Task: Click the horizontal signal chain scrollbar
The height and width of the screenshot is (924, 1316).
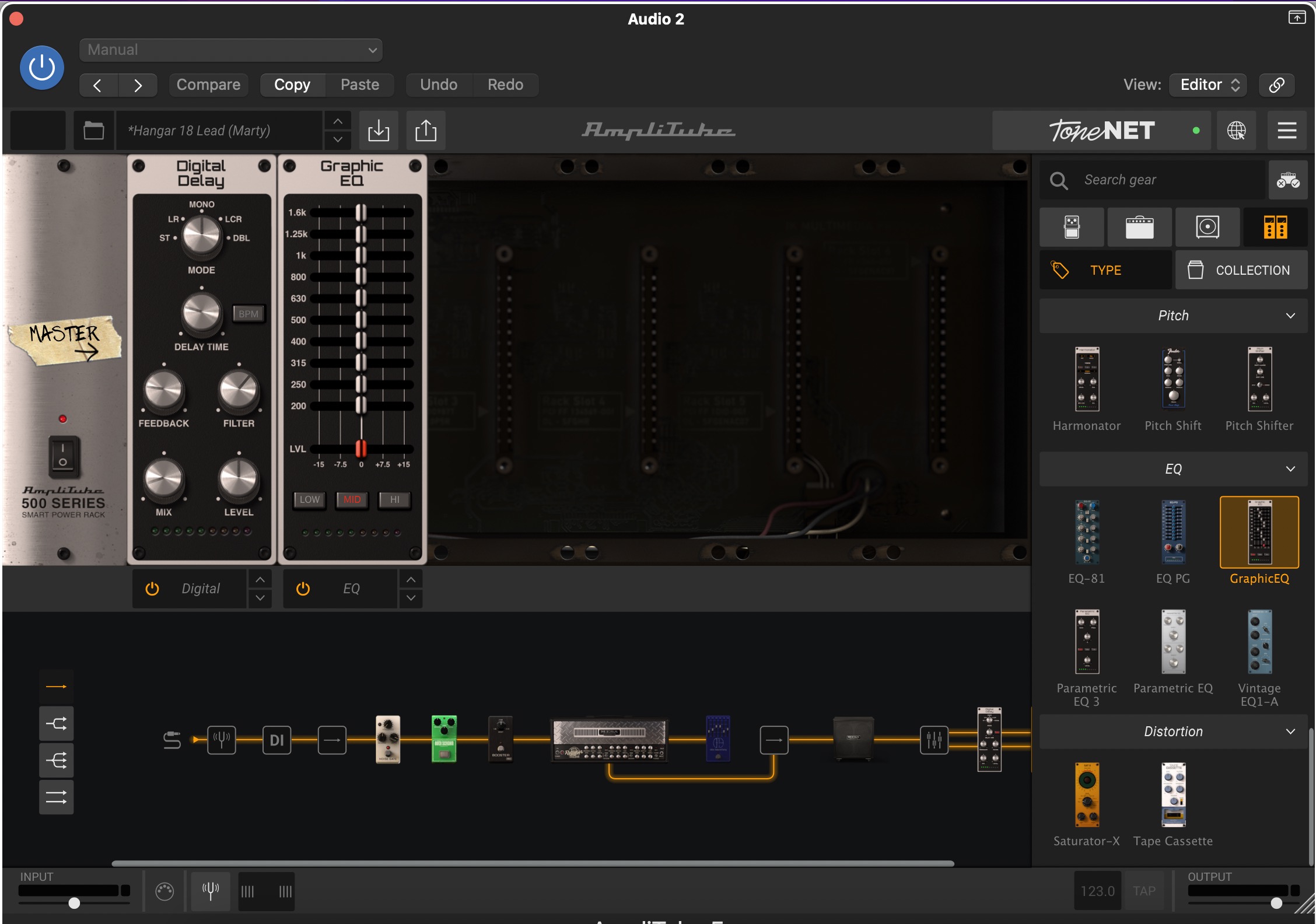Action: (x=533, y=863)
